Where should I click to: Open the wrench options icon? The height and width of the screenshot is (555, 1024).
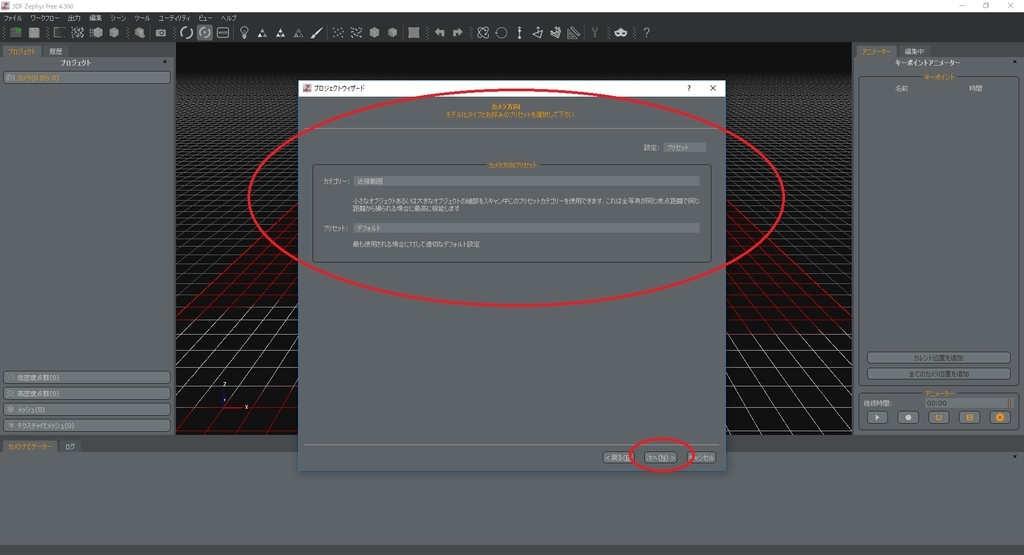click(x=595, y=33)
